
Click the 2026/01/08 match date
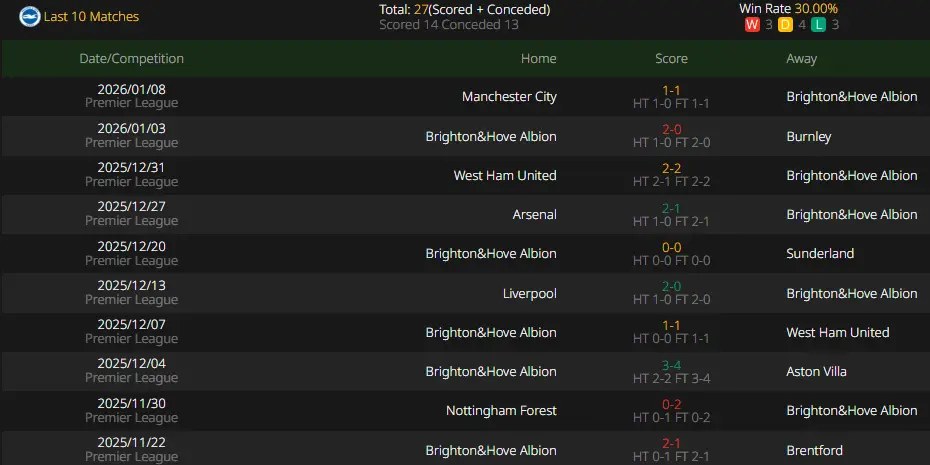pyautogui.click(x=132, y=90)
